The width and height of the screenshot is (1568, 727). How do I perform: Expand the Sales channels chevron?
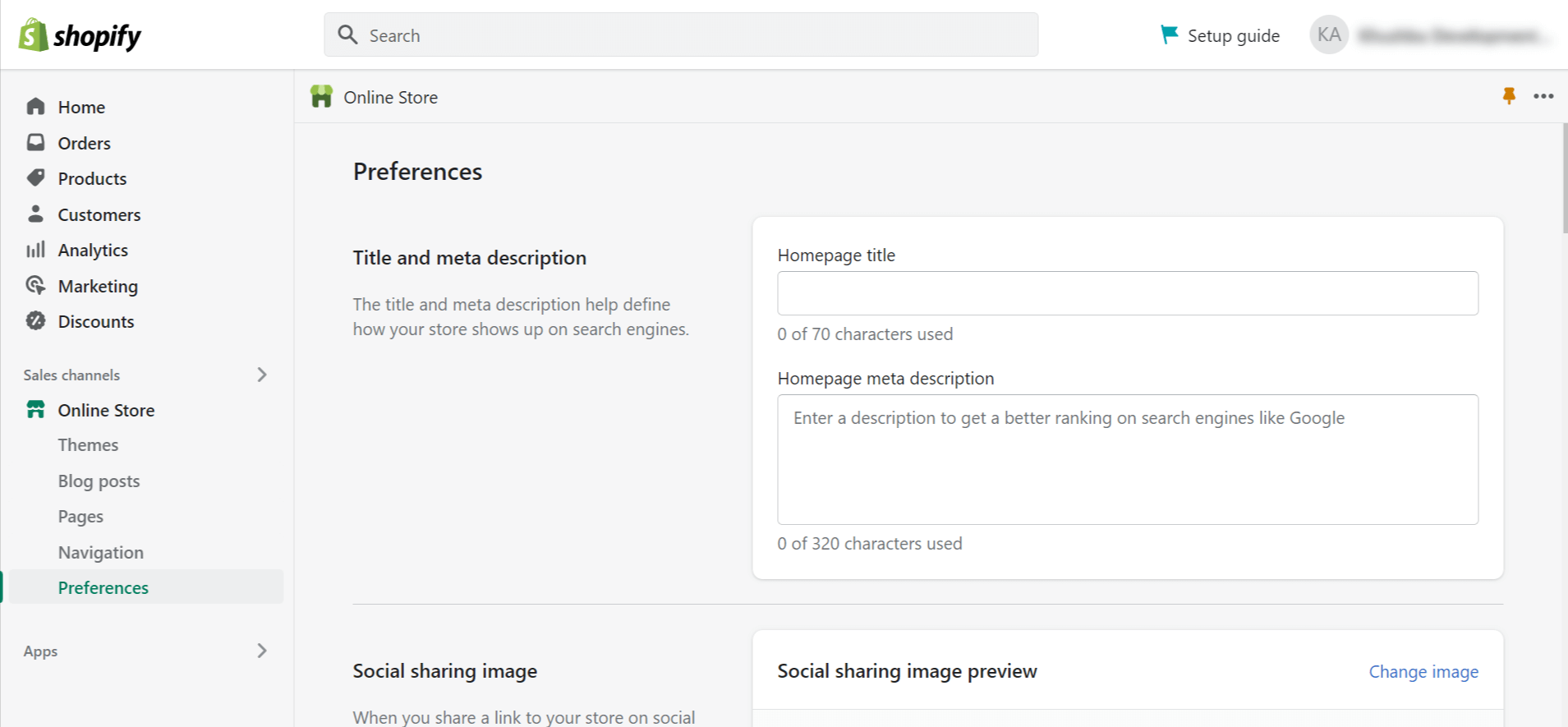coord(262,375)
